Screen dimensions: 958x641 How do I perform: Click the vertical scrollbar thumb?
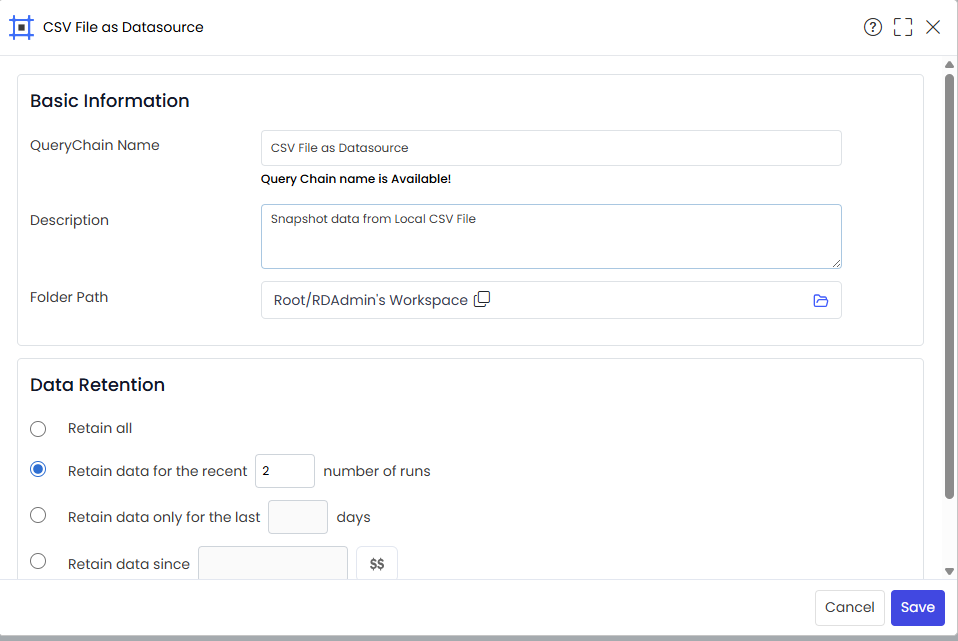click(949, 286)
